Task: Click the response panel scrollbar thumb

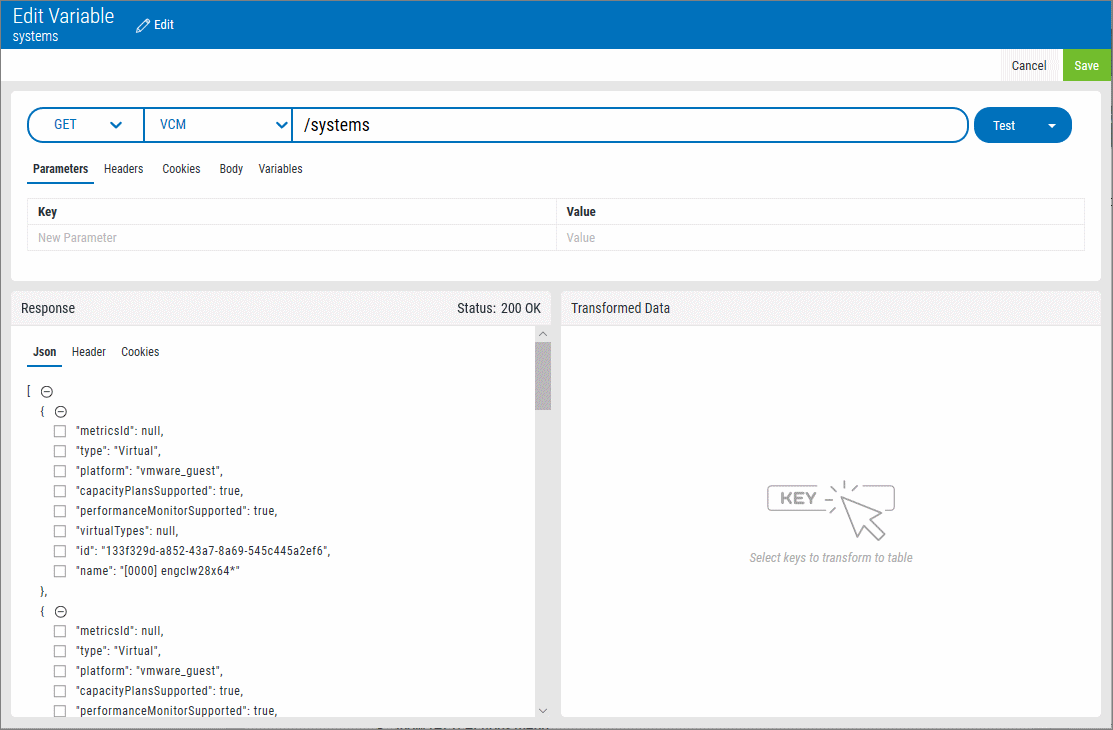Action: click(x=543, y=375)
